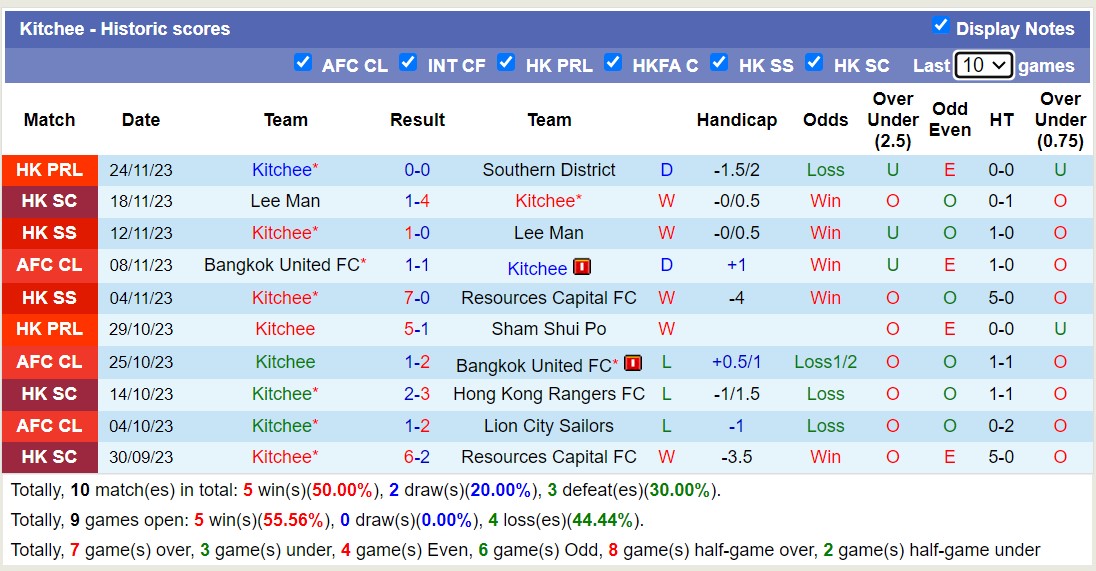Click red card icon beside Kitchee on 08/11/23

[x=582, y=267]
